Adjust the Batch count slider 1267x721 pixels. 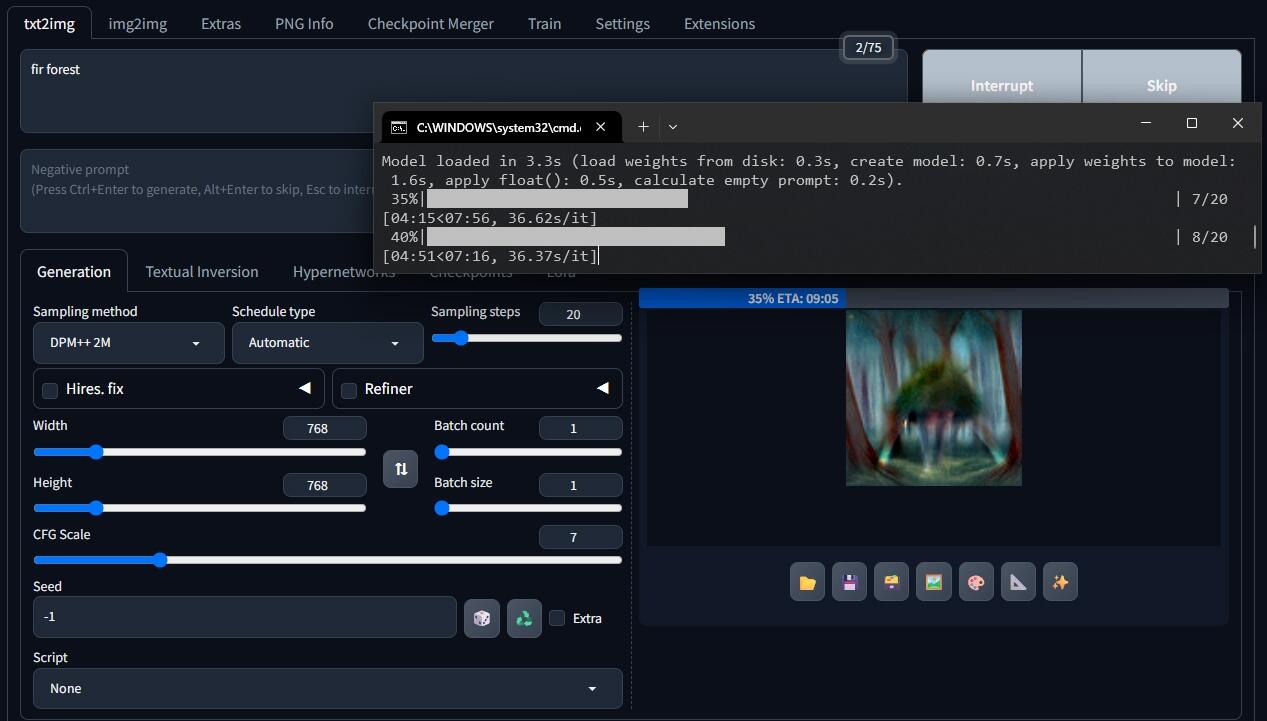click(x=528, y=452)
